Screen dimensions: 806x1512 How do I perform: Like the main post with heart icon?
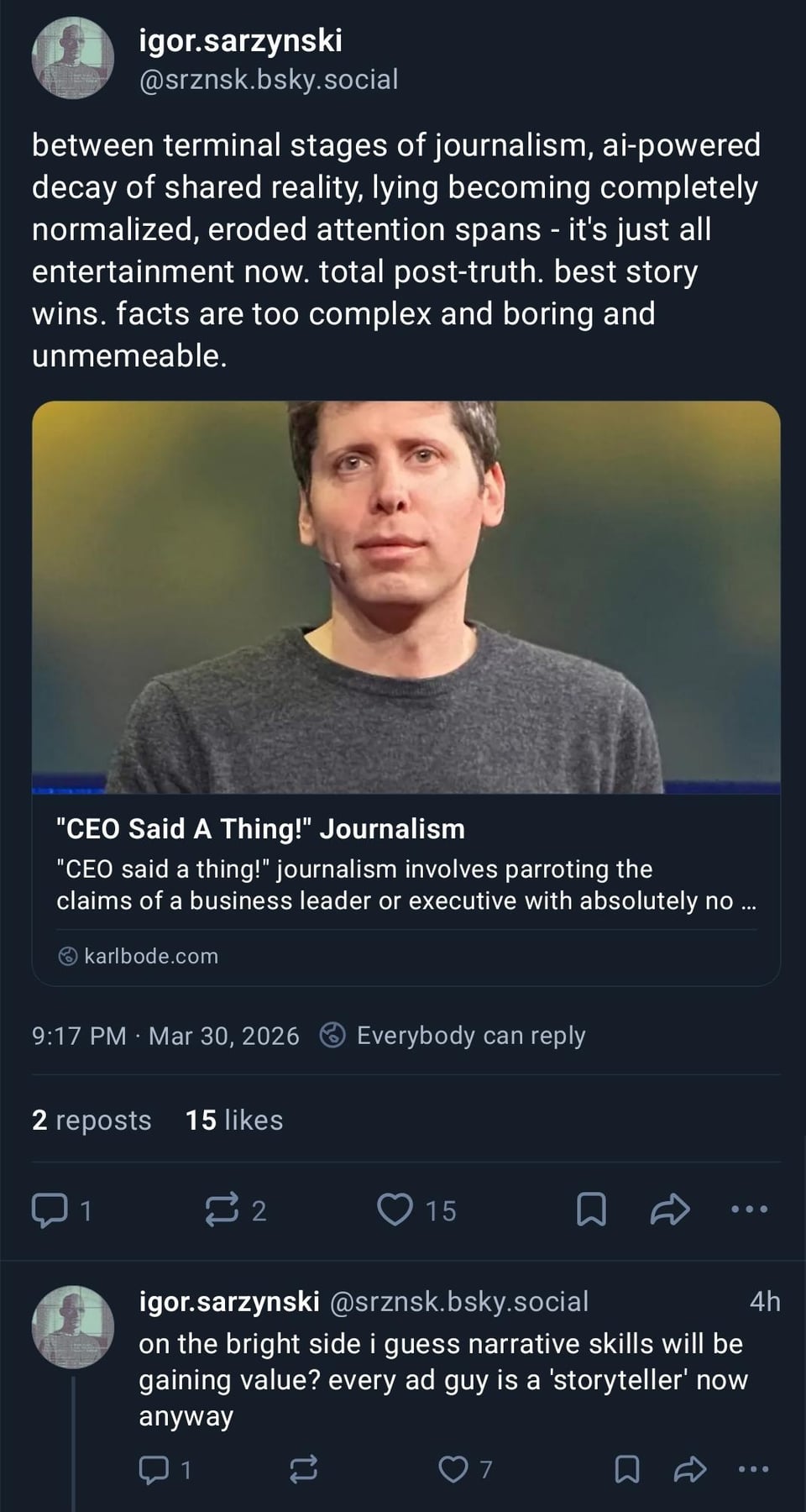395,1210
